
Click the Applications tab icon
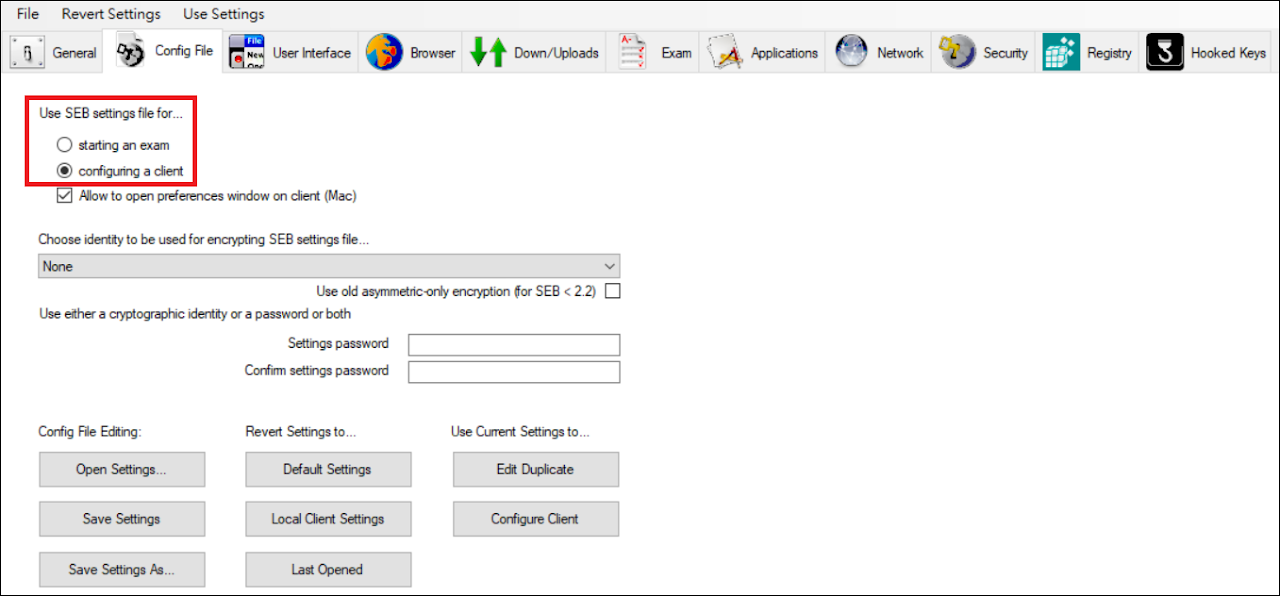(724, 53)
